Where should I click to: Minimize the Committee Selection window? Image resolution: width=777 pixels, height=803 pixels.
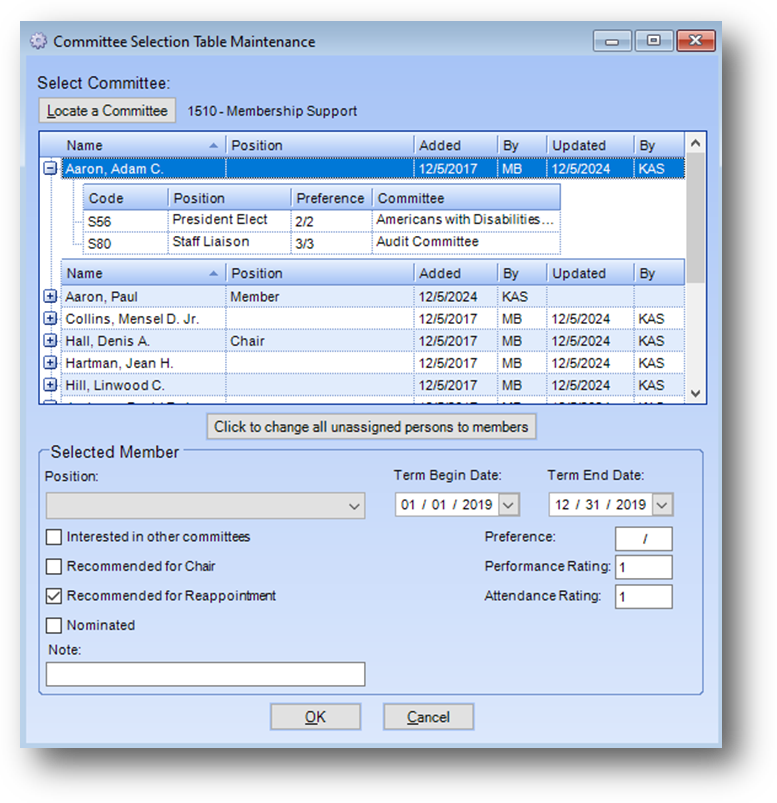(x=612, y=40)
